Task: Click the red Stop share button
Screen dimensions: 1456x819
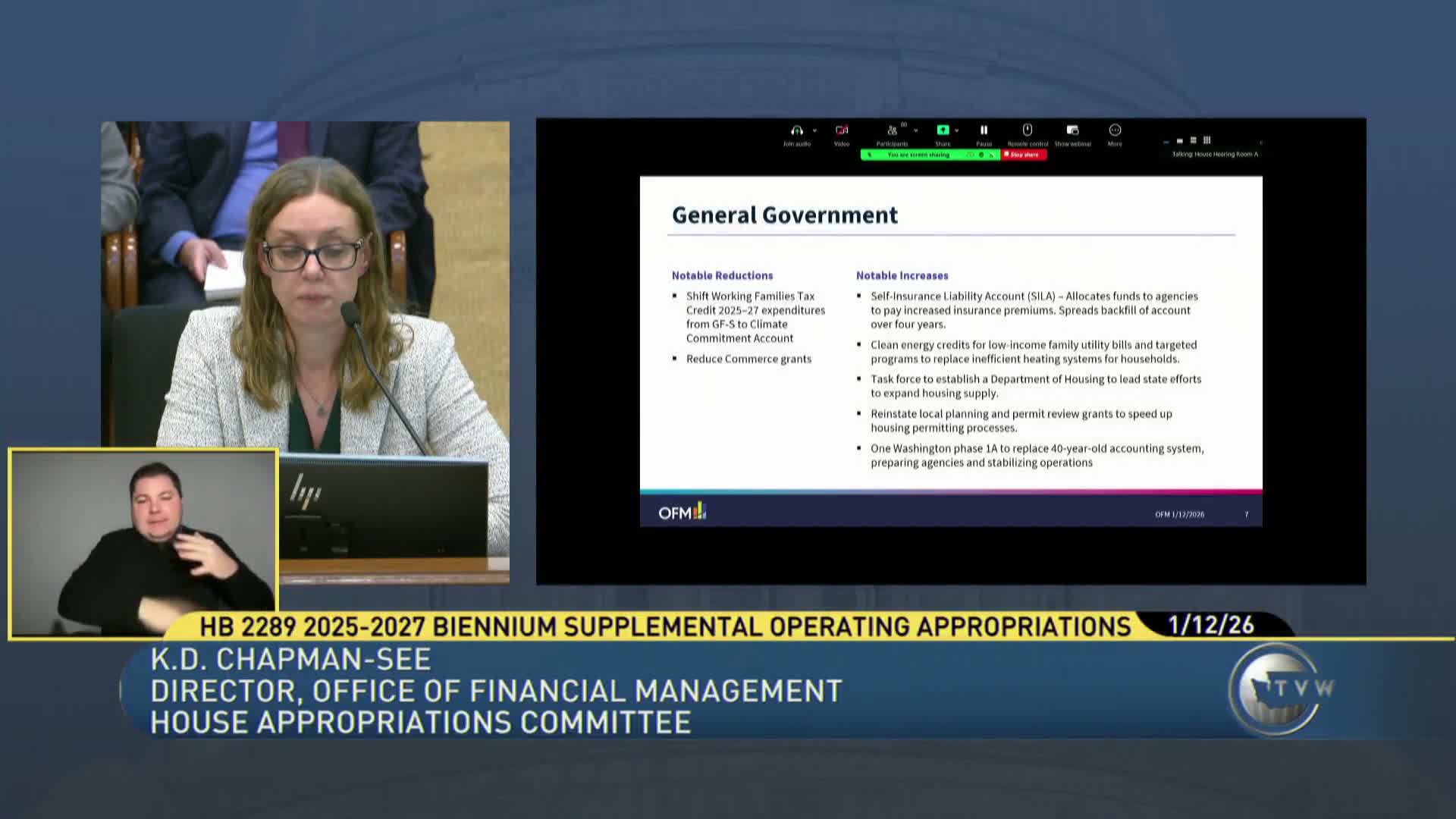Action: point(1024,155)
